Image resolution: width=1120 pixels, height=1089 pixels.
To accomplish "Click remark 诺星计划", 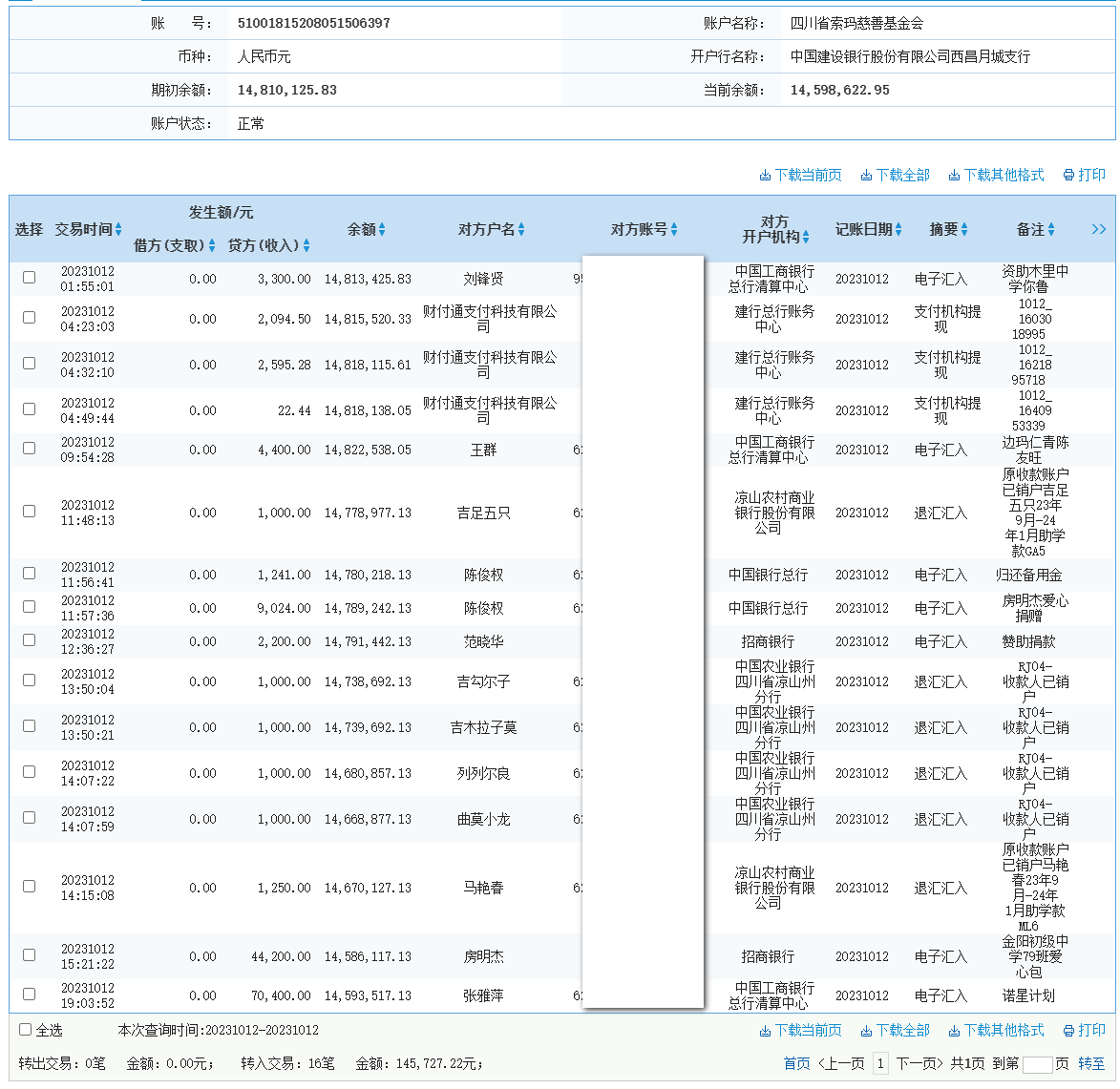I will pyautogui.click(x=1028, y=995).
